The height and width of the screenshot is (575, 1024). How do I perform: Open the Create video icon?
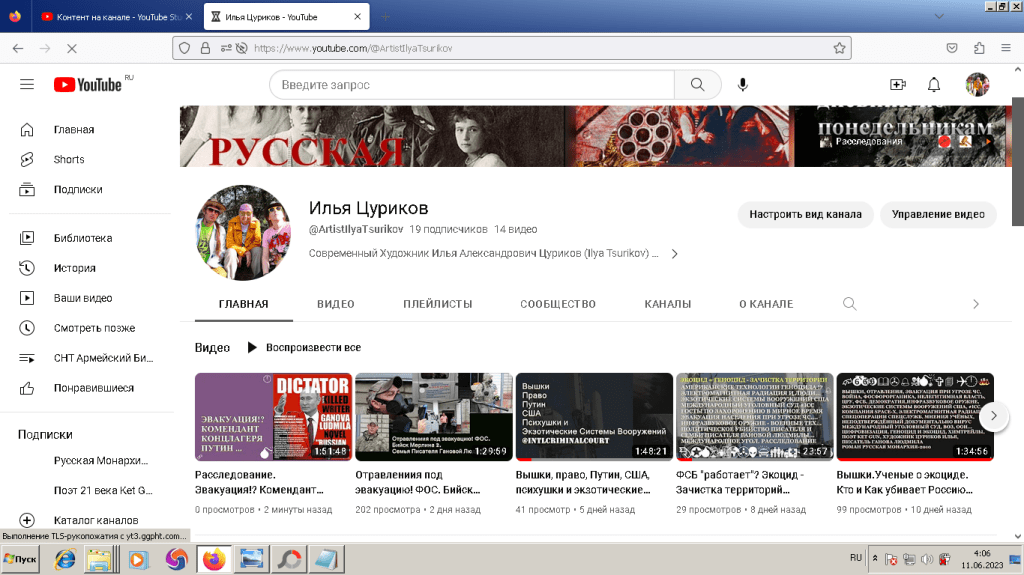897,85
